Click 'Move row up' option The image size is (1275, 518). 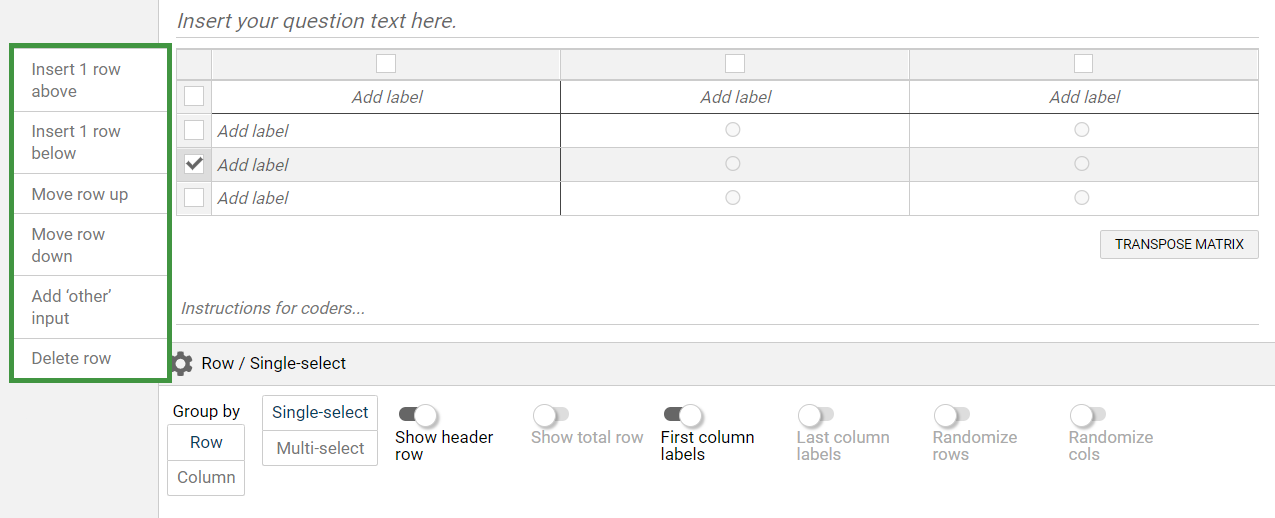[90, 194]
